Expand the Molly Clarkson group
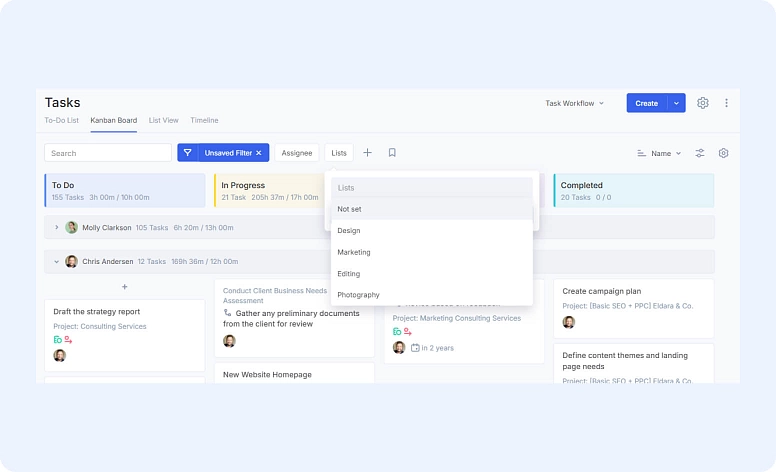Image resolution: width=776 pixels, height=472 pixels. 57,228
